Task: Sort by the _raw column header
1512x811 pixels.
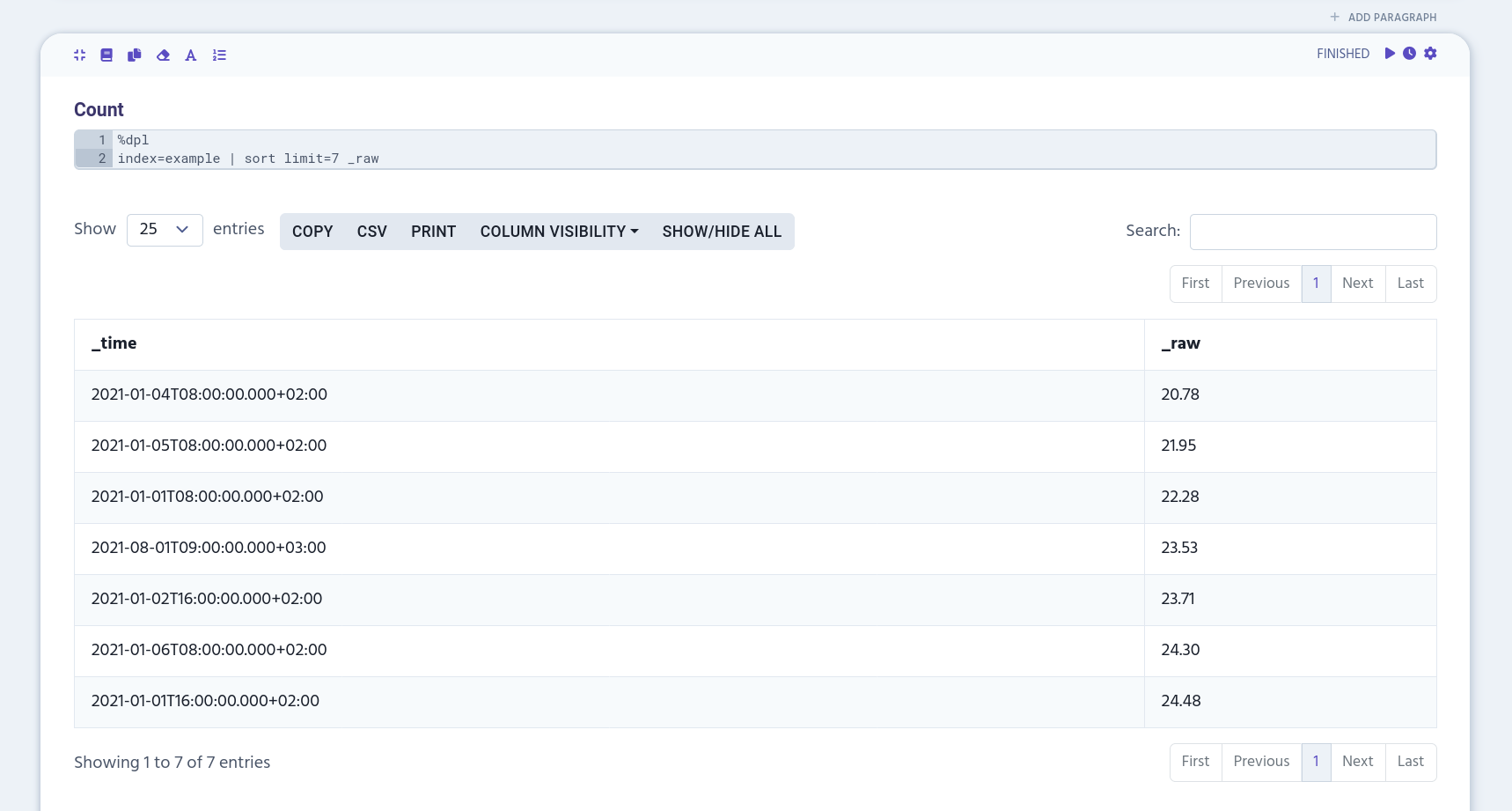Action: pos(1290,344)
